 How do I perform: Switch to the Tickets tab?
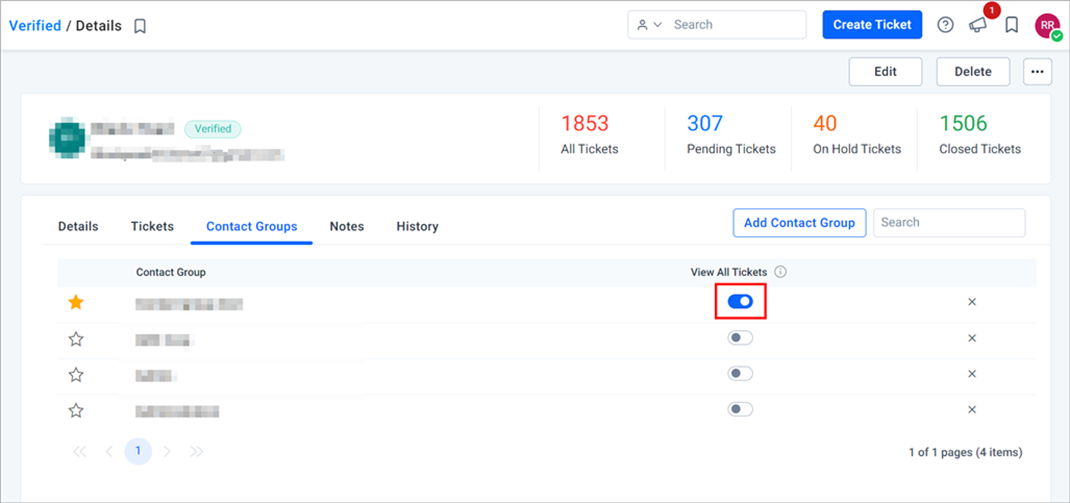pos(152,226)
